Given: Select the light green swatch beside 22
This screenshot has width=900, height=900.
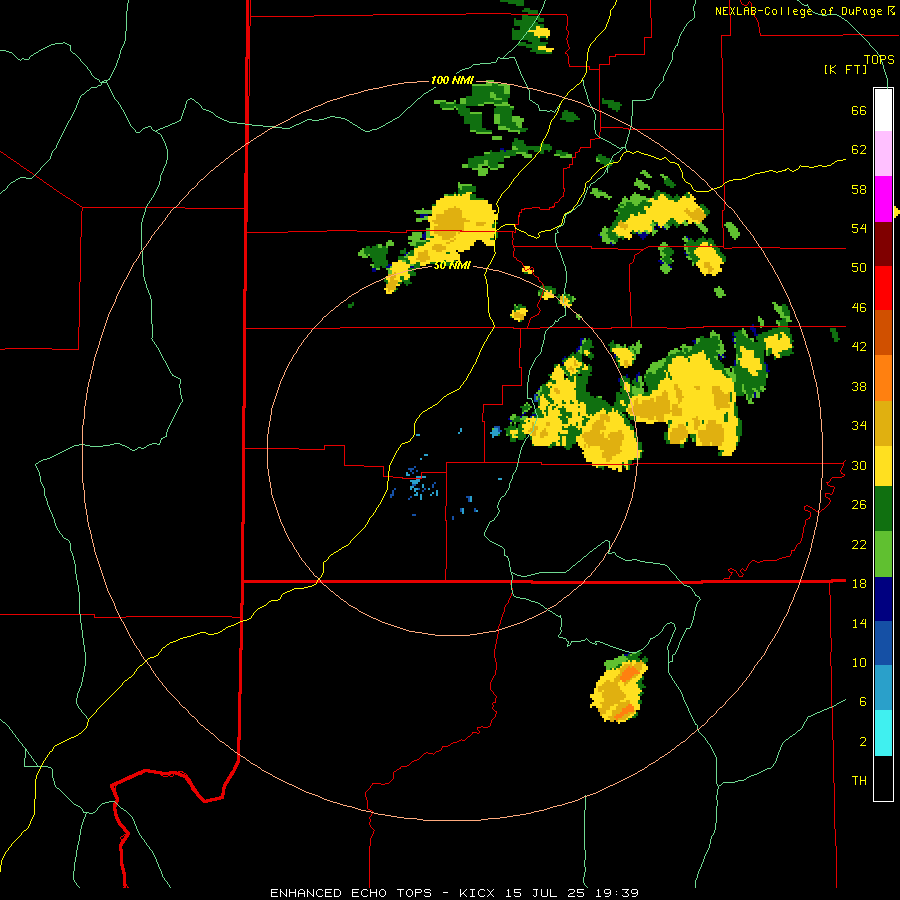Looking at the screenshot, I should tap(883, 554).
